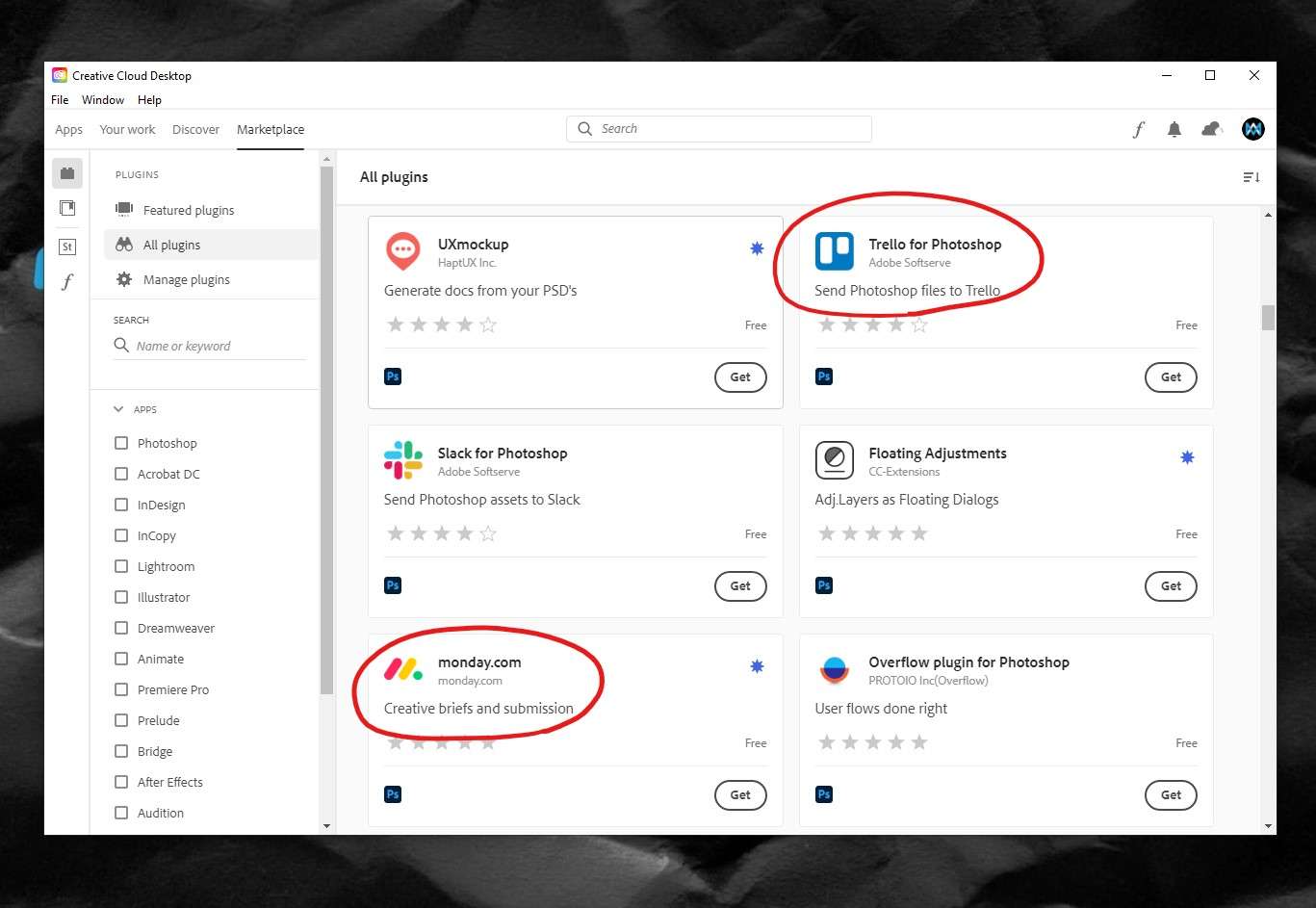Click the Photoshop badge on monday.com card
The image size is (1316, 908).
pos(393,794)
